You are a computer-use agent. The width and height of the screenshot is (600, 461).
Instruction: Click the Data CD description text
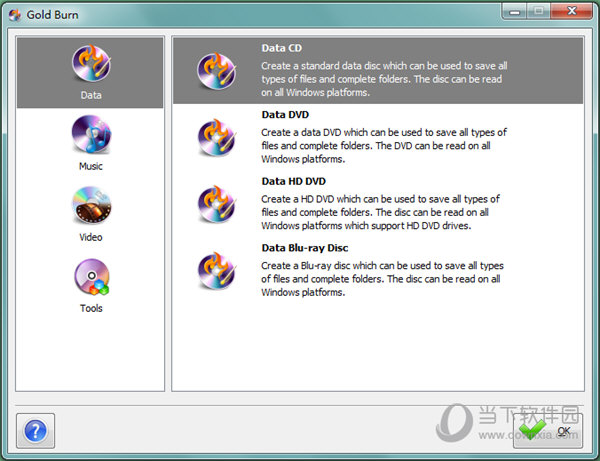coord(384,79)
